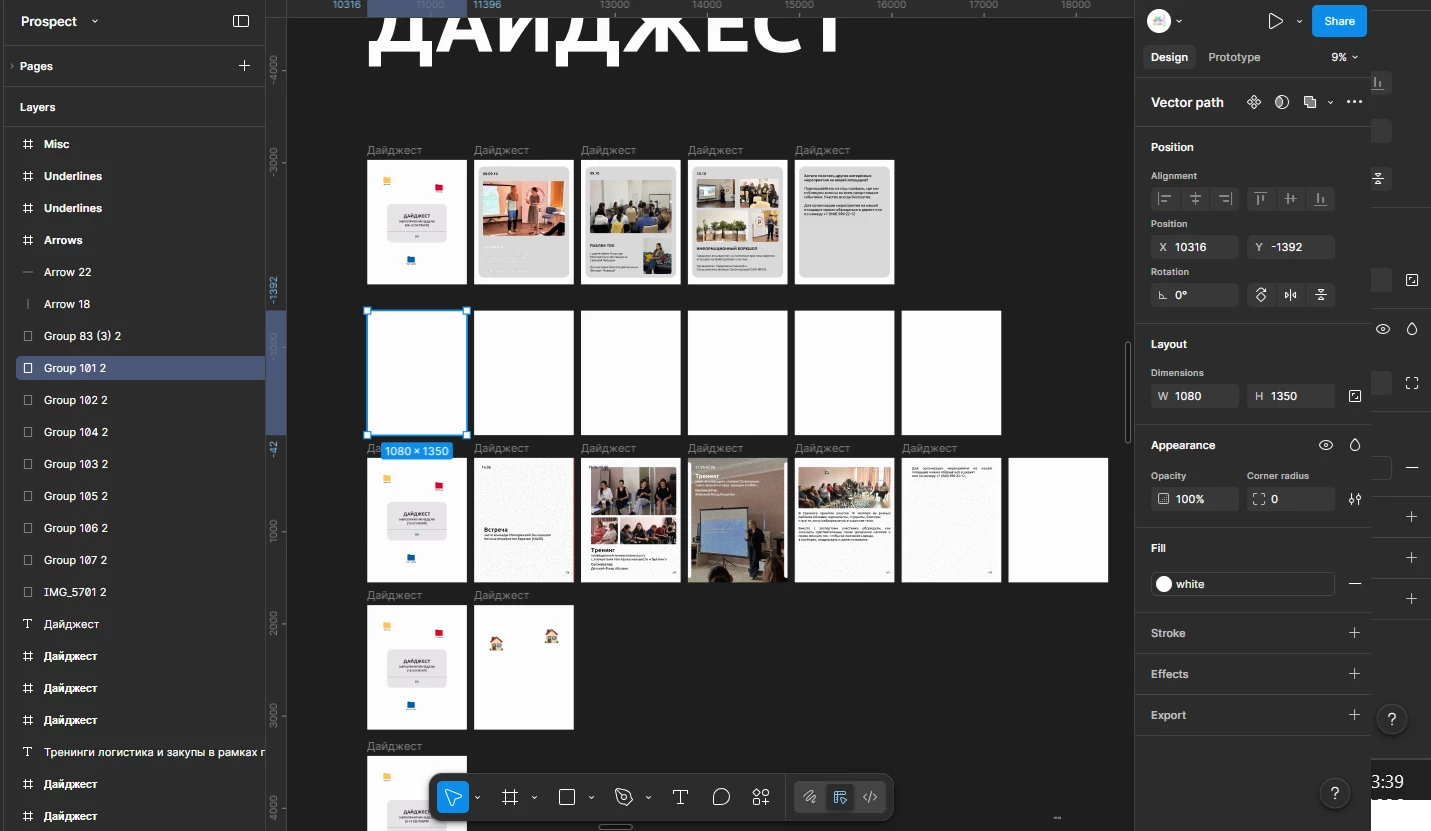This screenshot has width=1431, height=831.
Task: Add an Export setting with plus
Action: [1355, 715]
